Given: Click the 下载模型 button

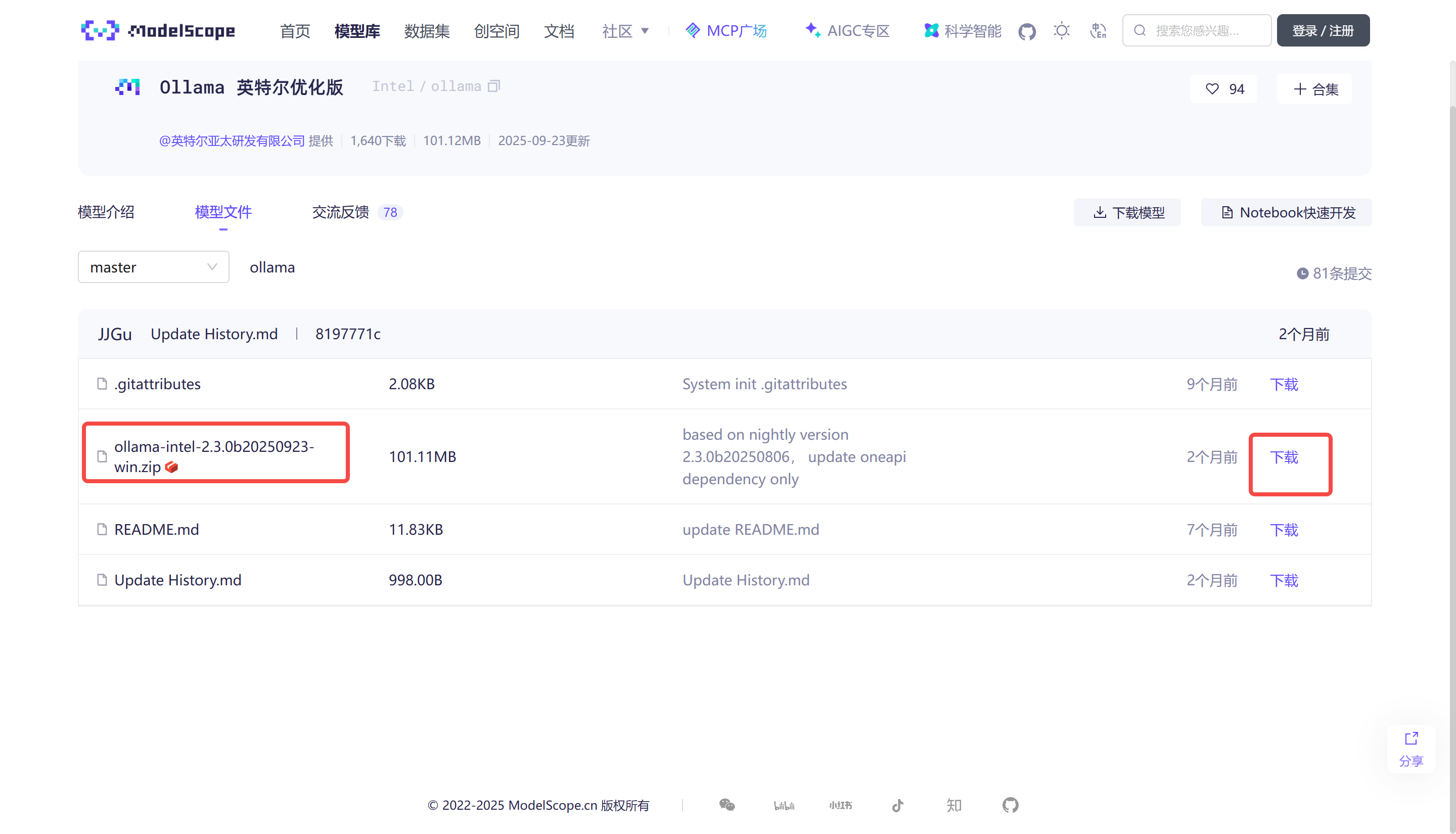Looking at the screenshot, I should click(1127, 212).
